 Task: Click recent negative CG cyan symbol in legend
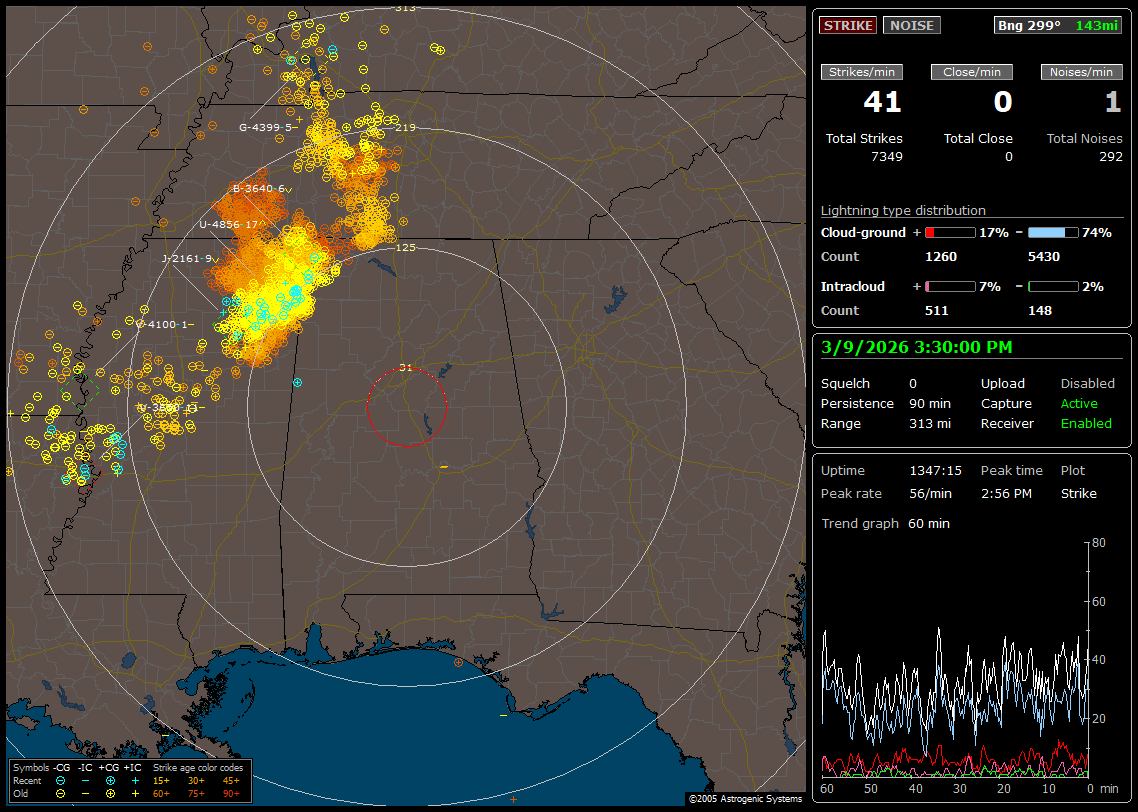61,780
